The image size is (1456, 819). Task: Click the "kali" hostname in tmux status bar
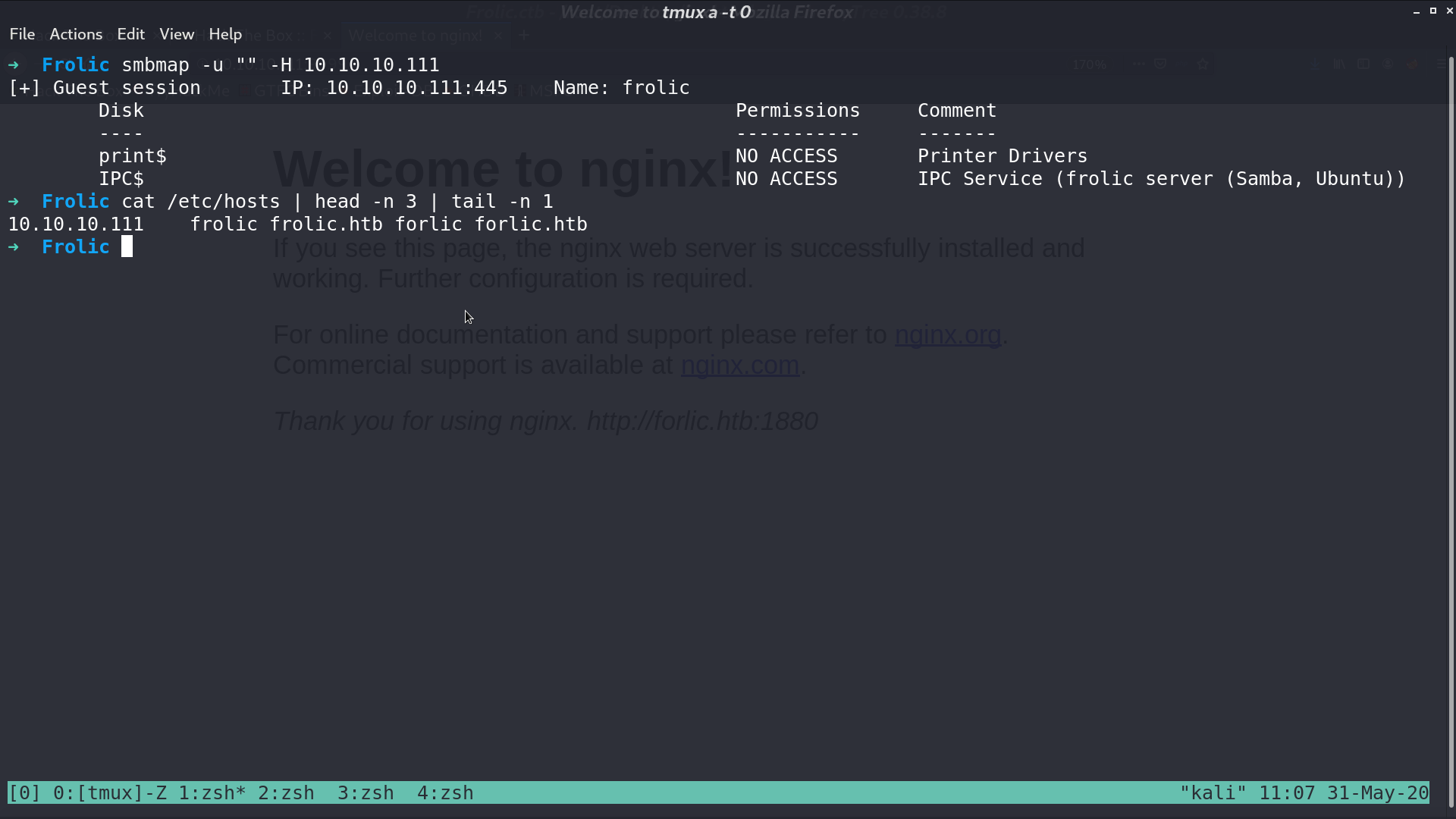(1213, 792)
